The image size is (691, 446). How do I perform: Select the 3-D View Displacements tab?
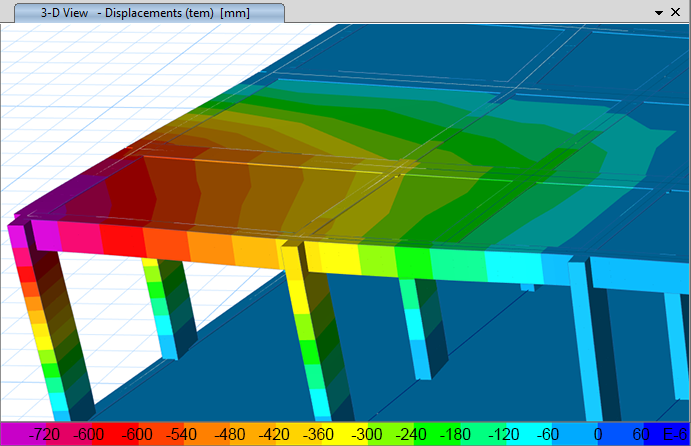tap(145, 12)
